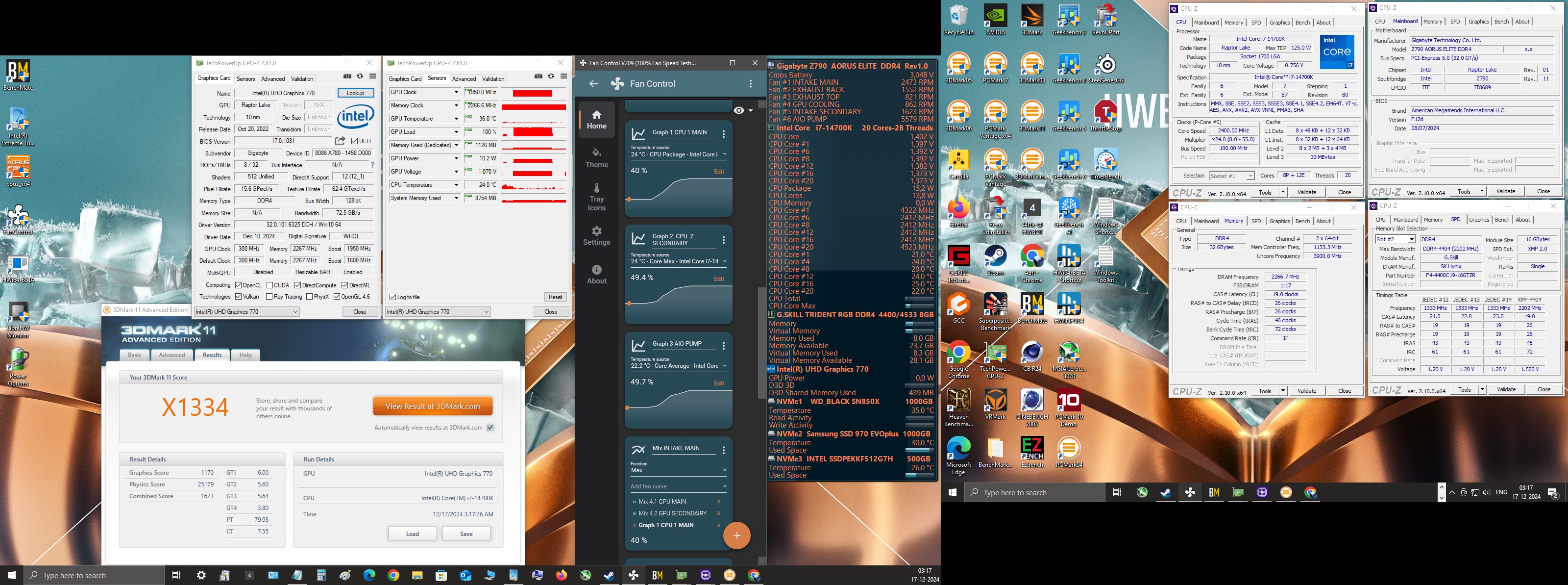Screen dimensions: 1568x585
Task: Click Graph 1 curve control point
Action: pyautogui.click(x=629, y=199)
